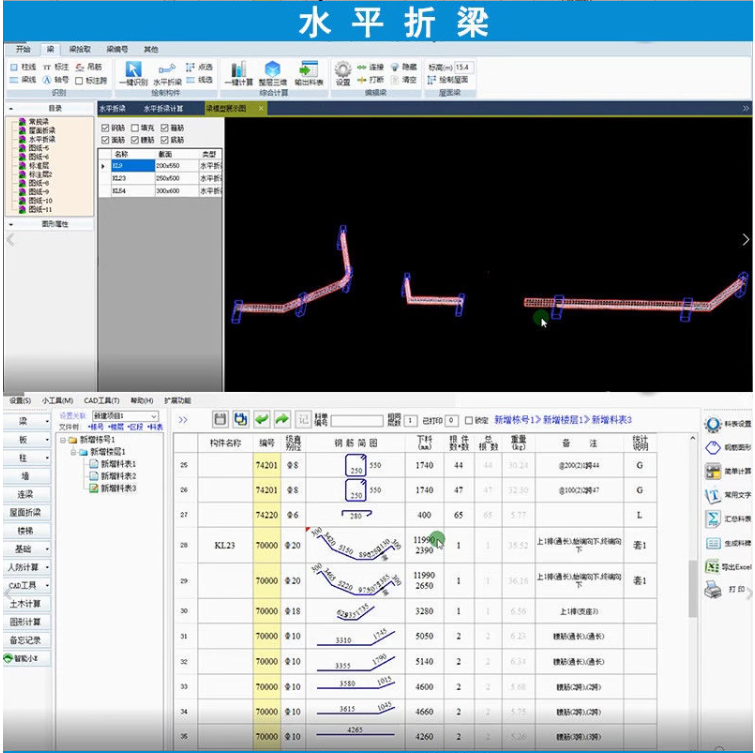
Task: Open the CAD工具(T) menu
Action: (x=101, y=400)
